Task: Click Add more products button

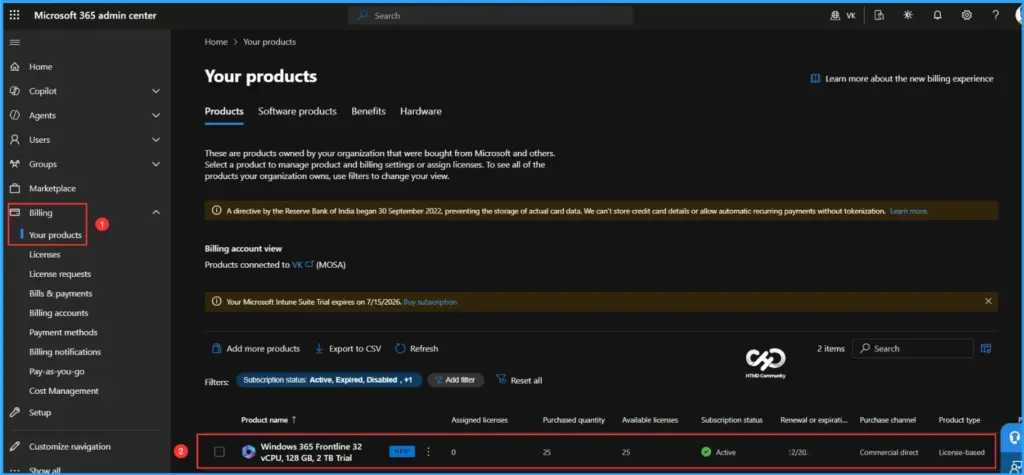Action: [x=256, y=349]
